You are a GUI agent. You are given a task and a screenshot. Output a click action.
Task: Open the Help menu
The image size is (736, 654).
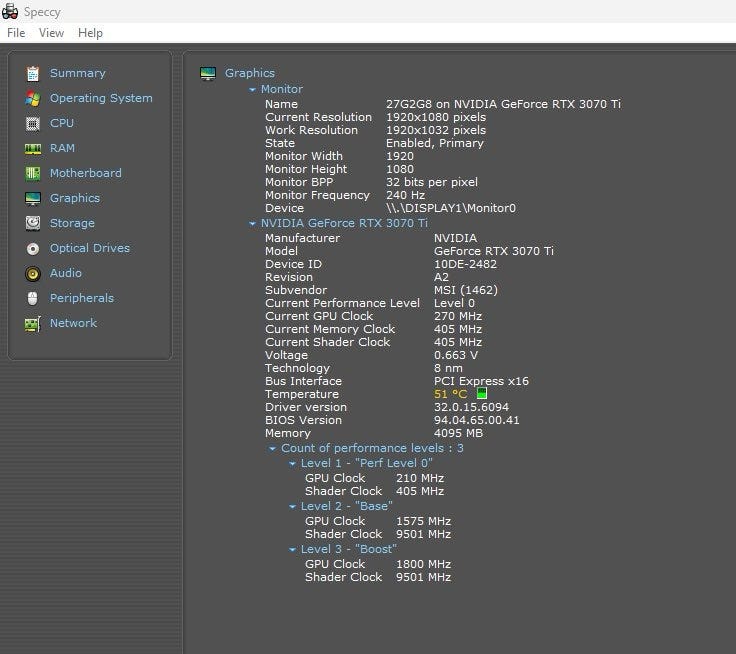90,33
